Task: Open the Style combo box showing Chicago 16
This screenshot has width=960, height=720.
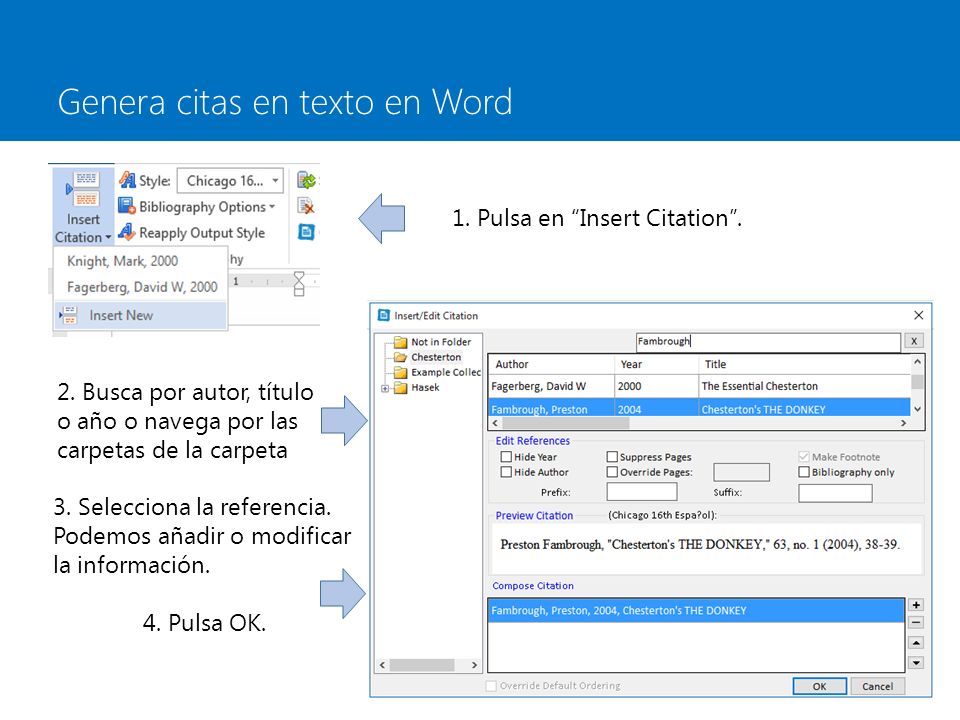Action: click(x=230, y=181)
